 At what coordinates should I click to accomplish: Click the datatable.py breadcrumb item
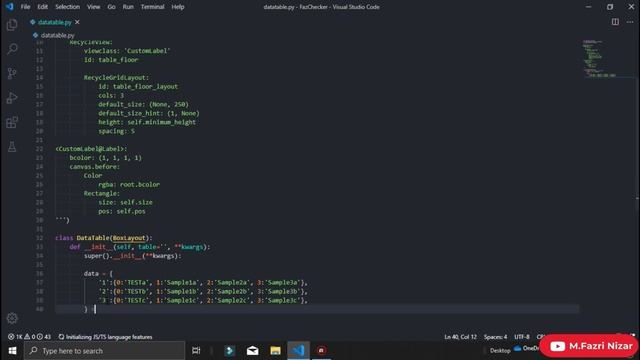(x=53, y=35)
